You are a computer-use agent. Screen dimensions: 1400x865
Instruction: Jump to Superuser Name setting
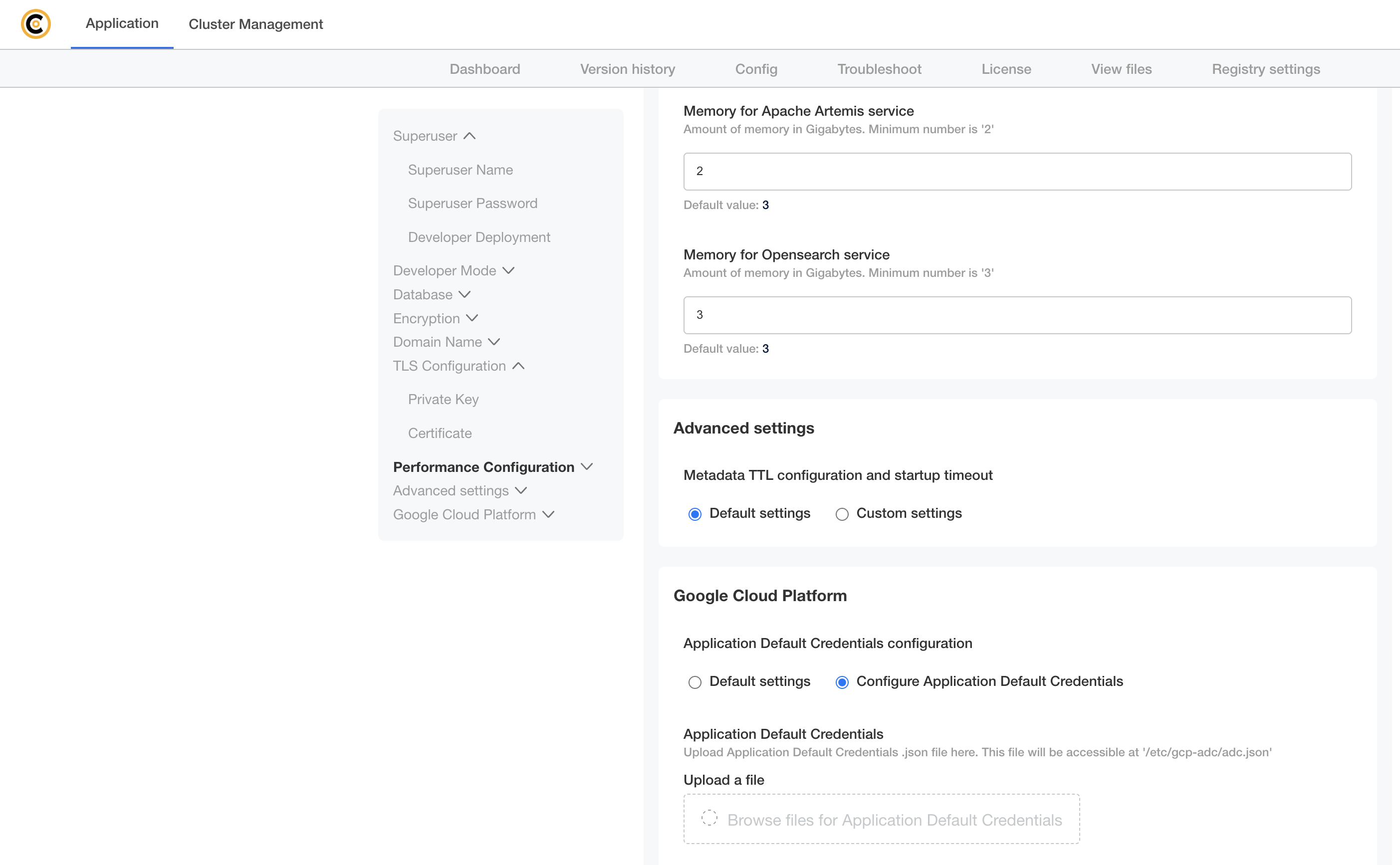[460, 169]
